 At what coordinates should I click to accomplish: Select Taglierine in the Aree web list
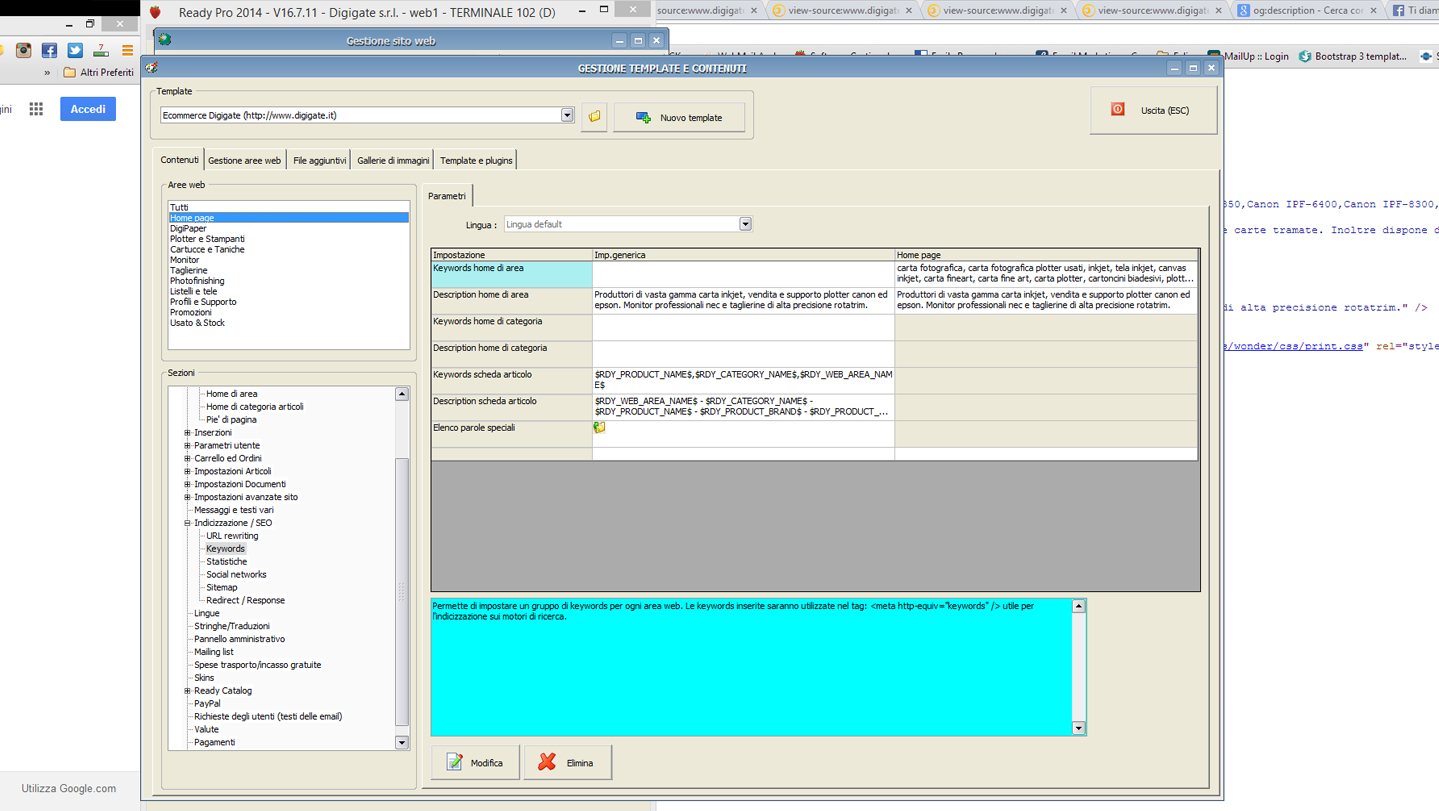(x=288, y=270)
